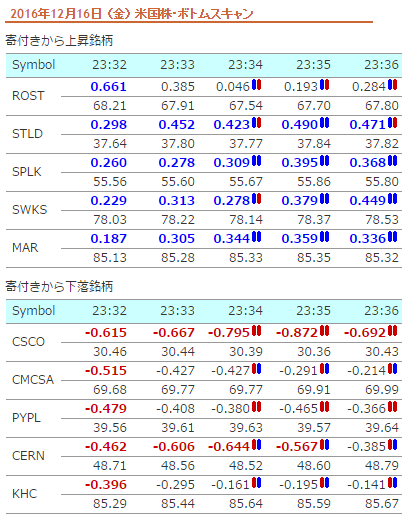Select the MAR symbol
Image resolution: width=407 pixels, height=518 pixels.
25,248
